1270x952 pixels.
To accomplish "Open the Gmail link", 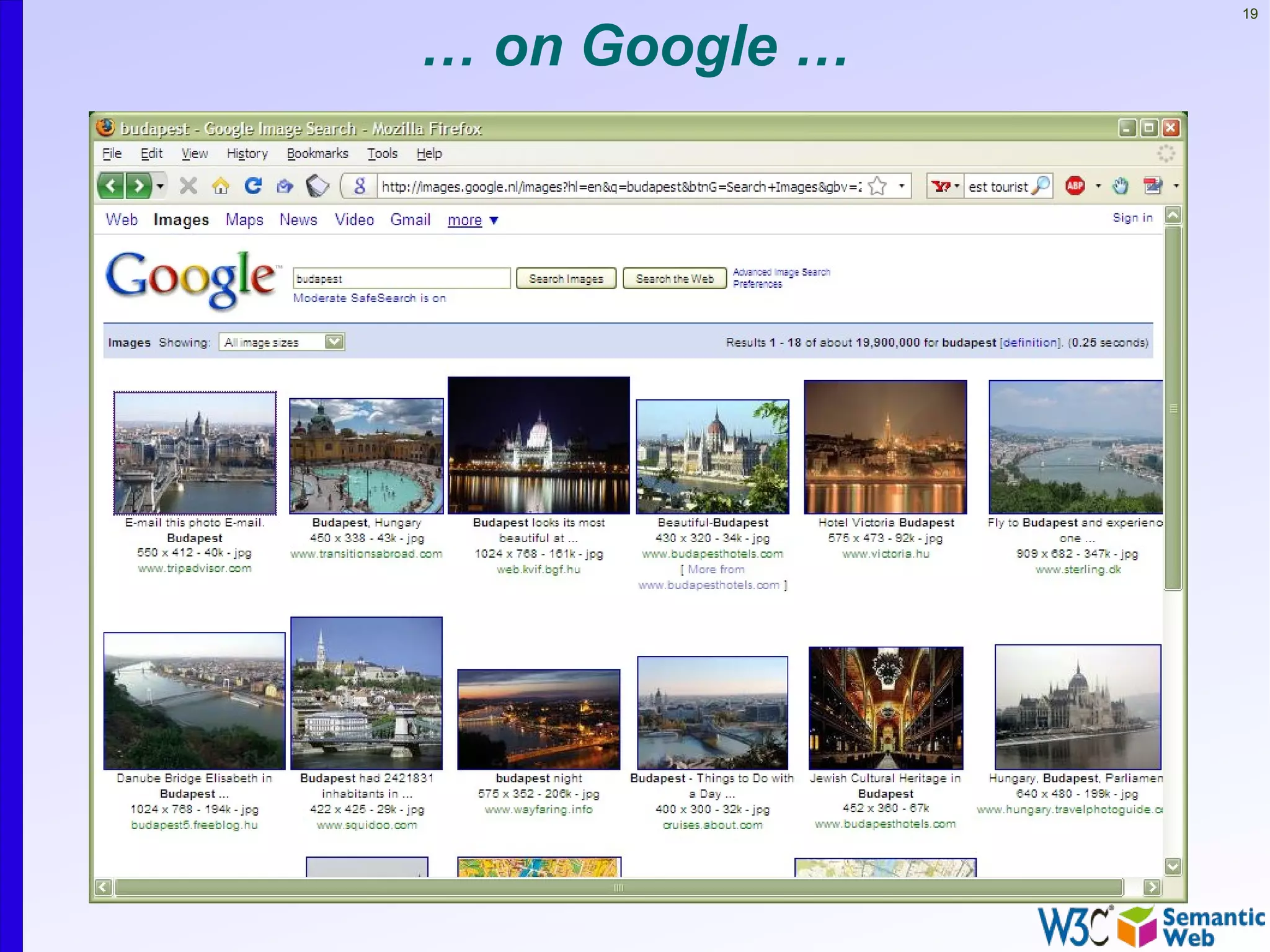I will pos(410,220).
